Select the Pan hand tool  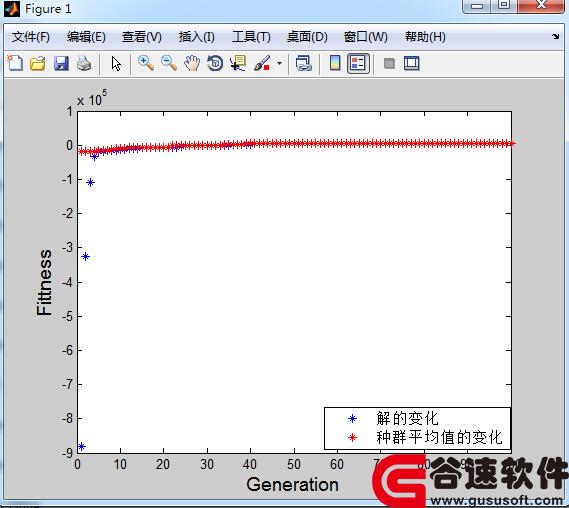click(x=192, y=64)
